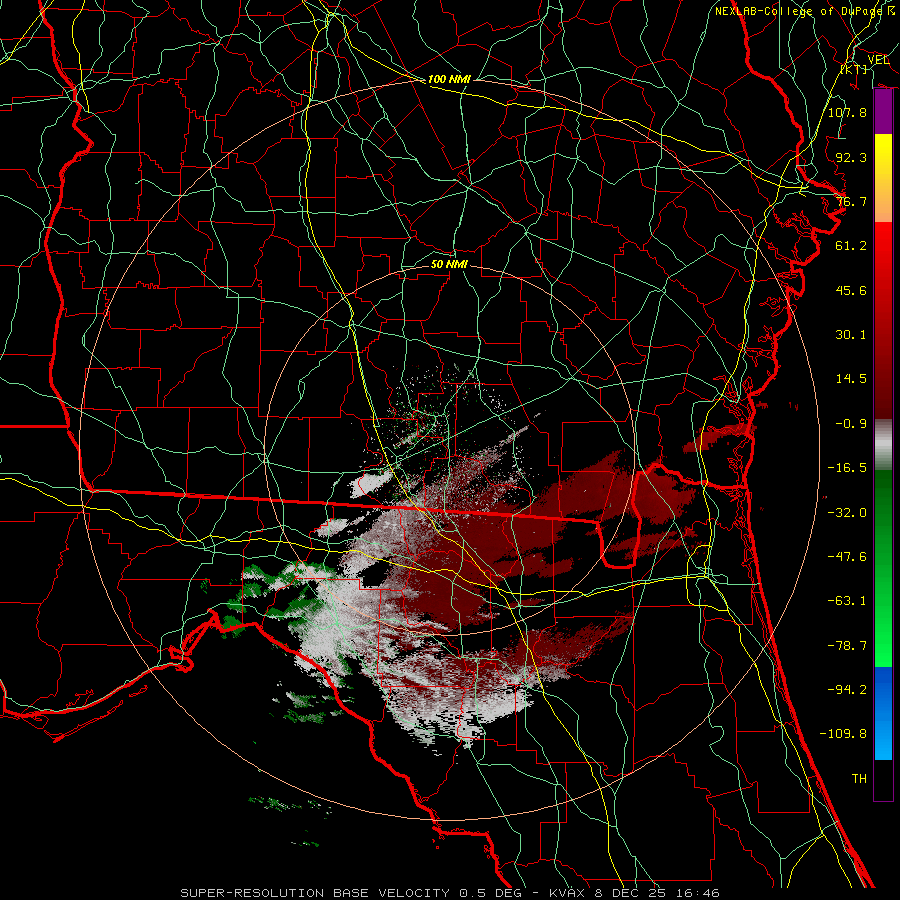This screenshot has width=900, height=900.
Task: Click the -109.8 velocity scale value
Action: 843,734
